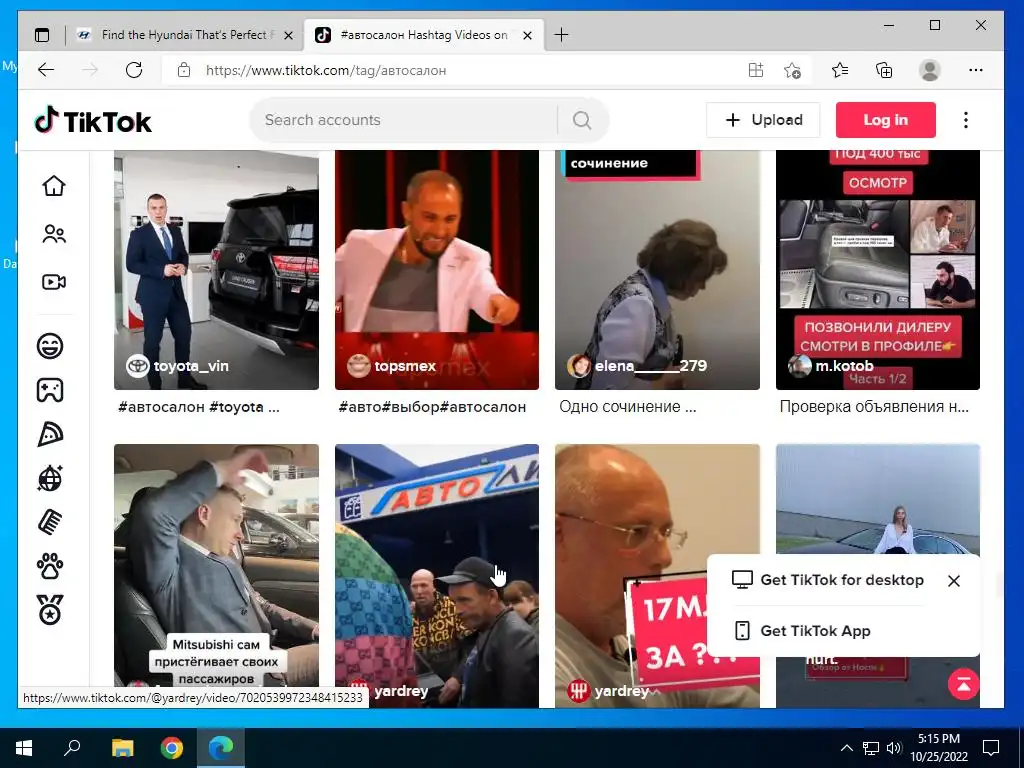Screen dimensions: 1024x768
Task: Select the Beauty comb category icon
Action: [50, 522]
